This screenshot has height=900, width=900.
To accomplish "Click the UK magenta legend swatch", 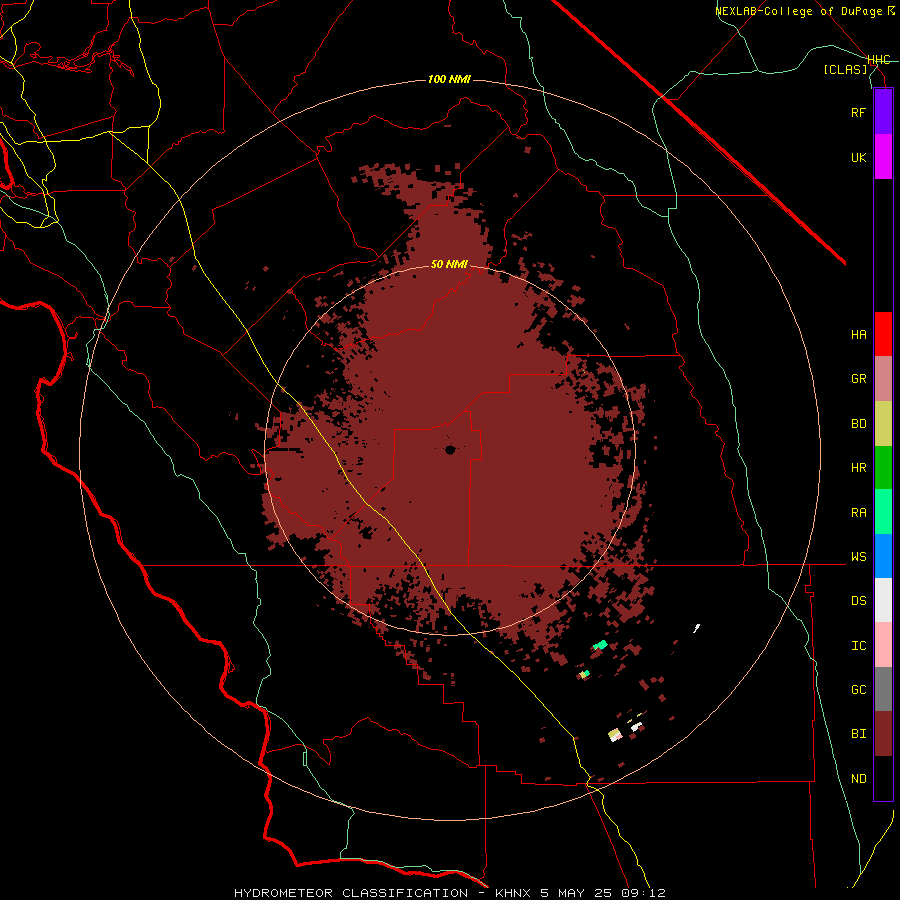I will pyautogui.click(x=883, y=157).
